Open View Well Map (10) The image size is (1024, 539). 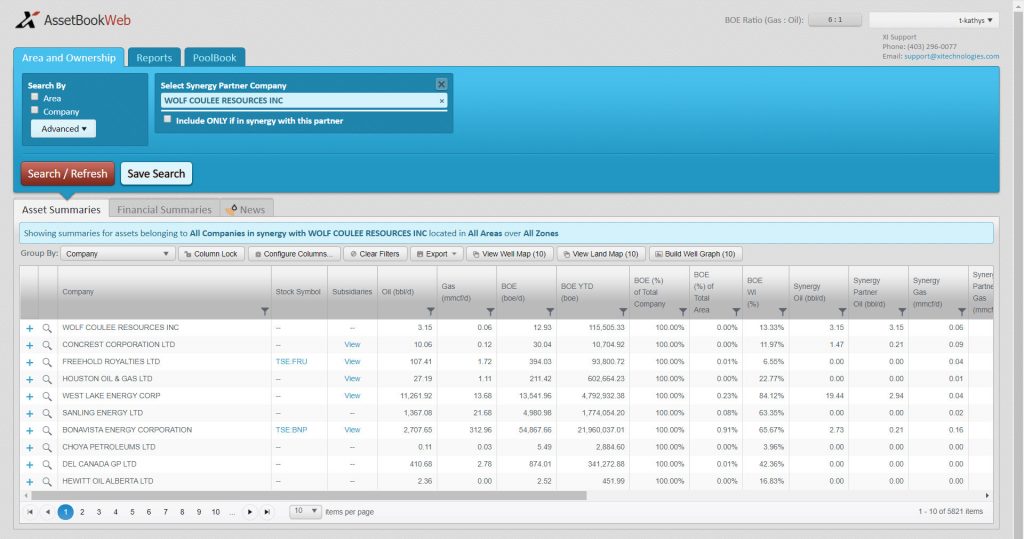[509, 253]
